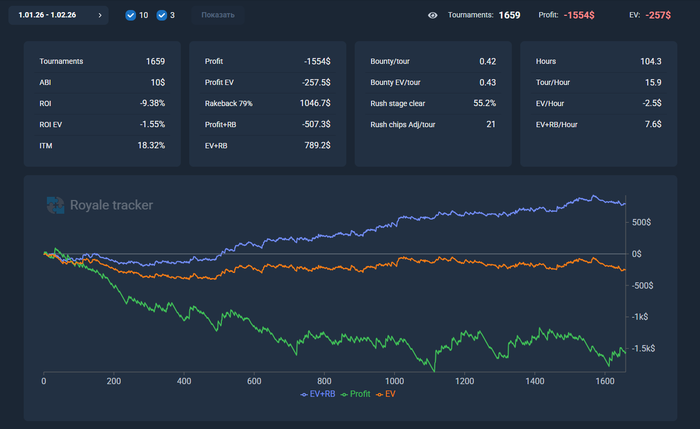
Task: Toggle EV series in chart legend
Action: click(x=388, y=394)
